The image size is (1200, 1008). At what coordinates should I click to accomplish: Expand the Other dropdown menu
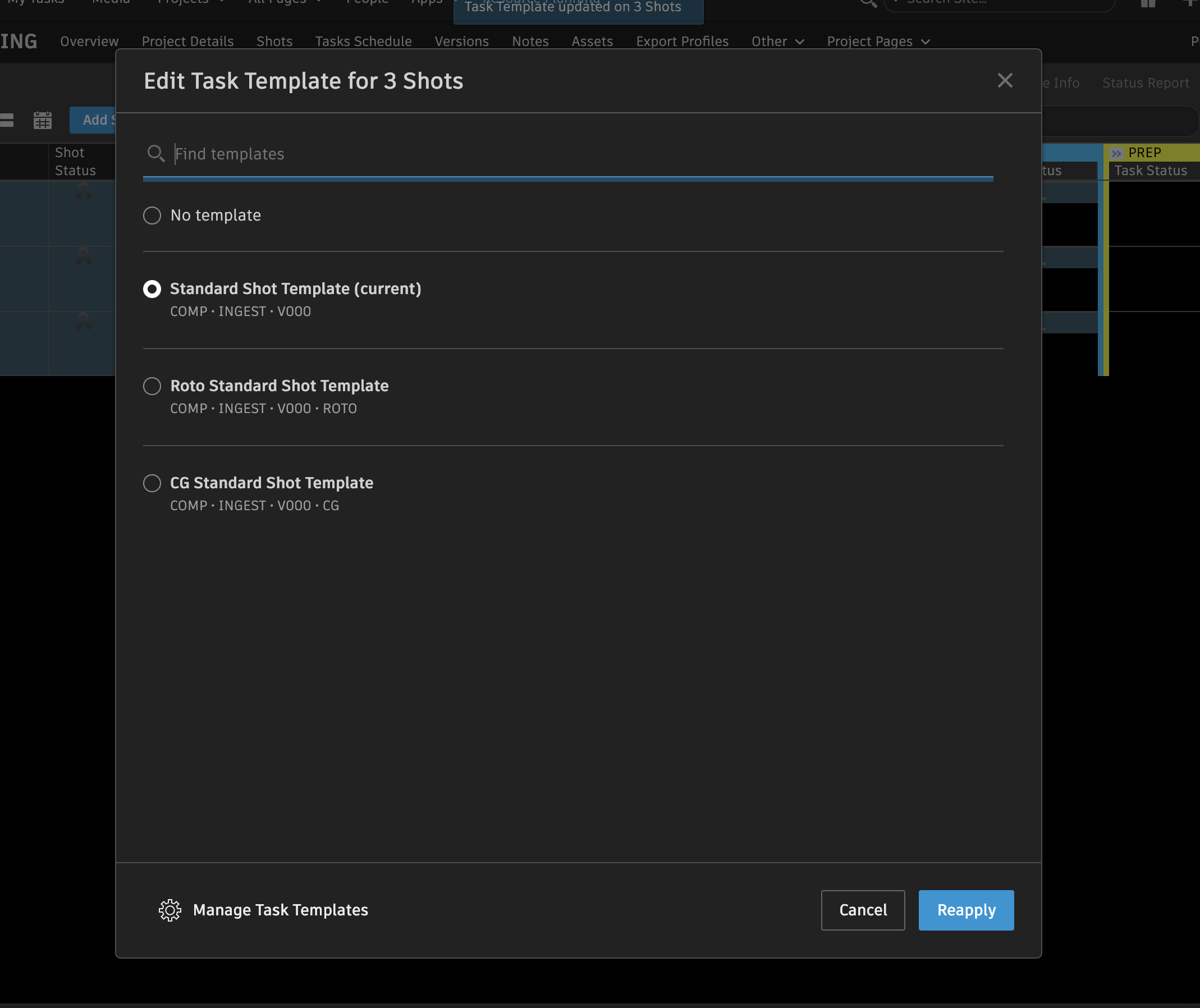click(x=777, y=42)
